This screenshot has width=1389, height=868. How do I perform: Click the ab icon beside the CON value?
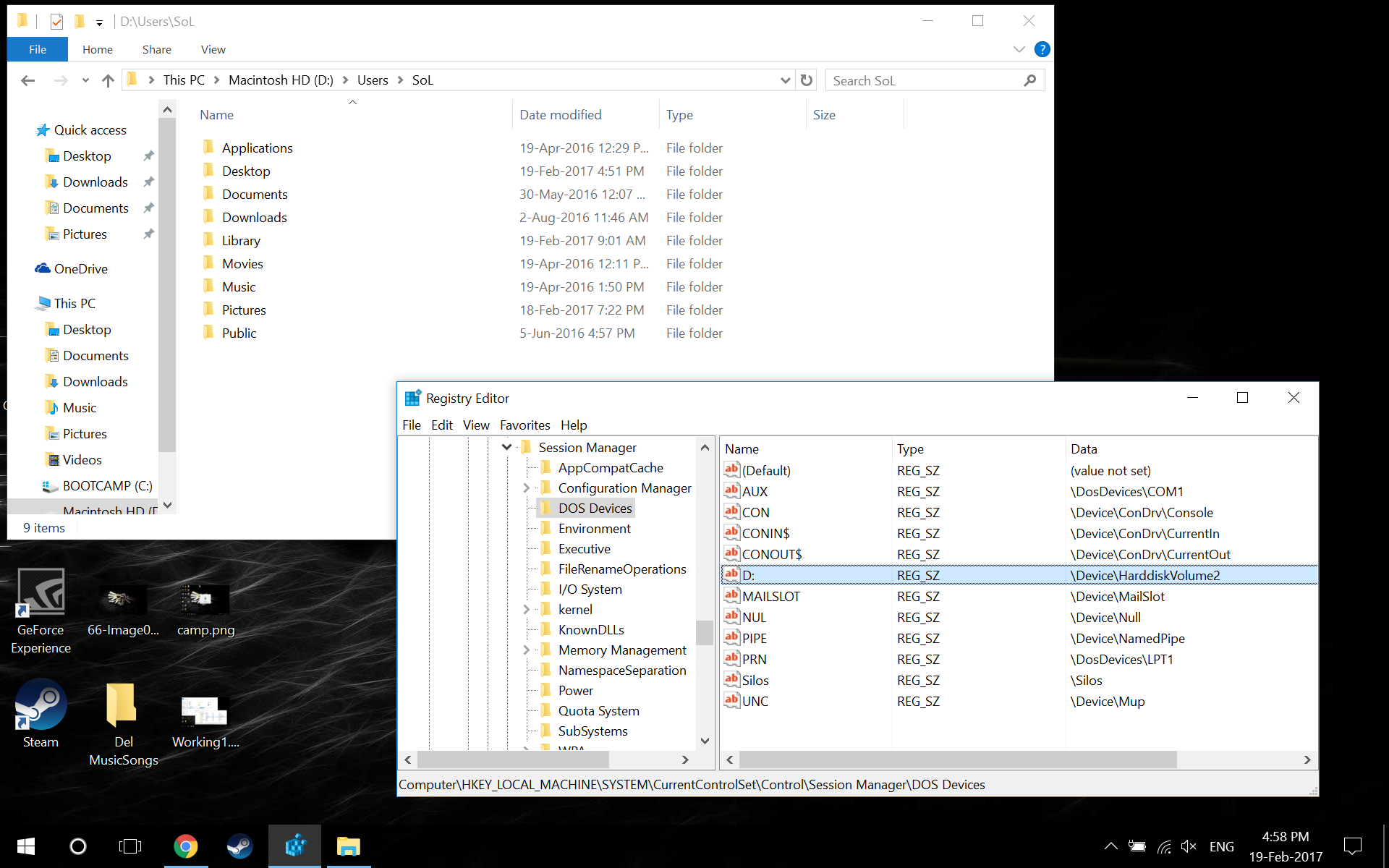click(x=731, y=512)
